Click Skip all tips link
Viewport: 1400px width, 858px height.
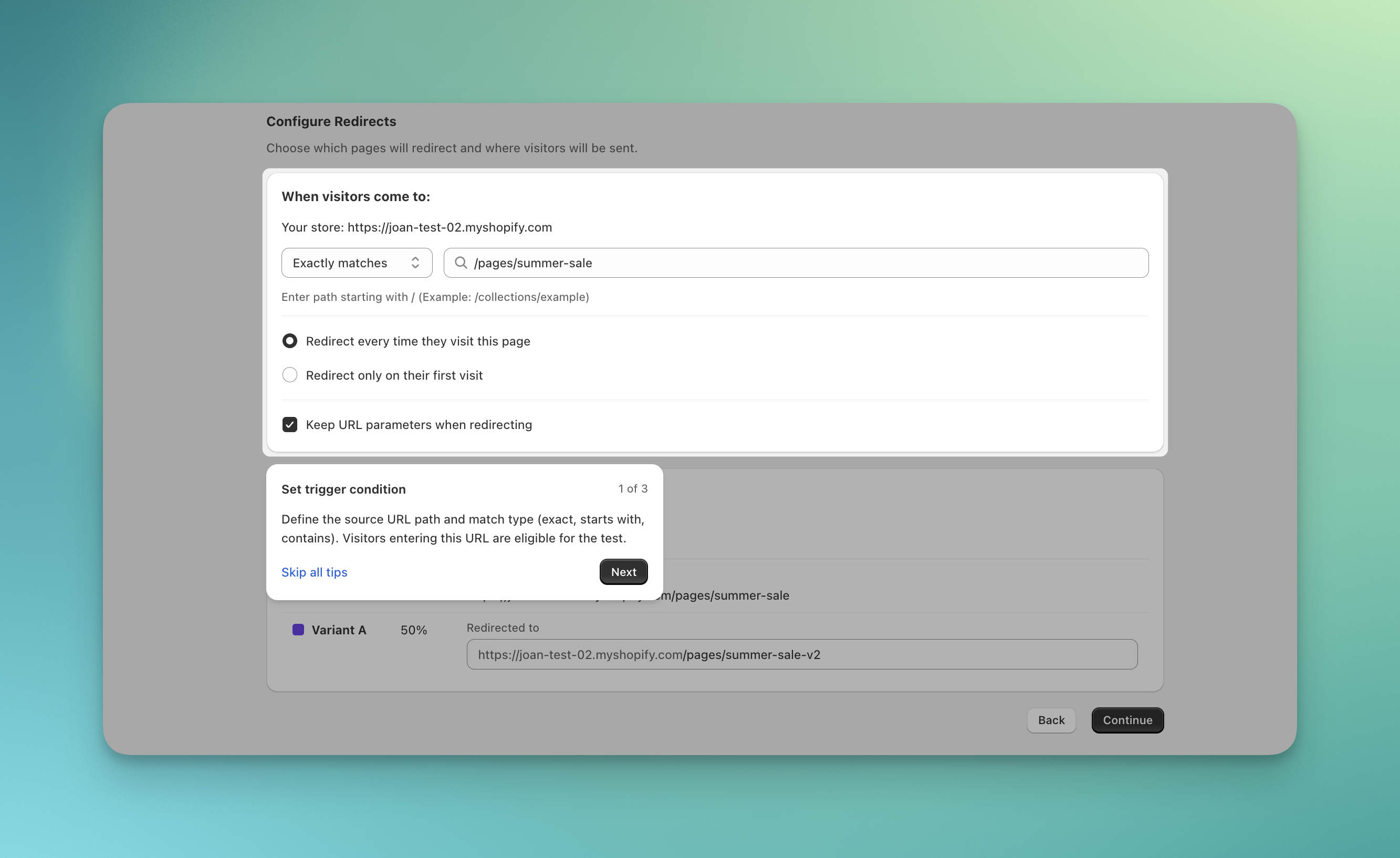click(314, 572)
